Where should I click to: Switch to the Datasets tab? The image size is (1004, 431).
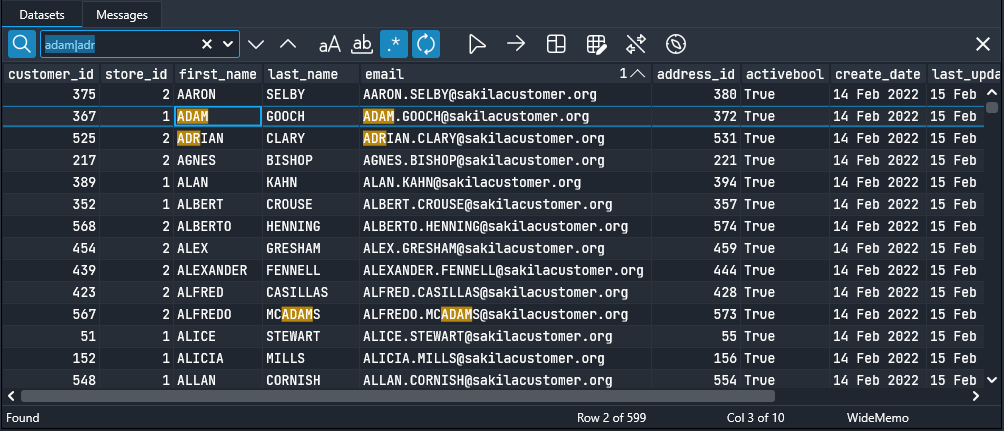(x=41, y=15)
